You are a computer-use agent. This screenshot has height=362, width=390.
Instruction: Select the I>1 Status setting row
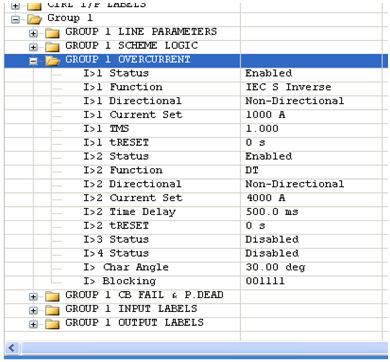196,73
